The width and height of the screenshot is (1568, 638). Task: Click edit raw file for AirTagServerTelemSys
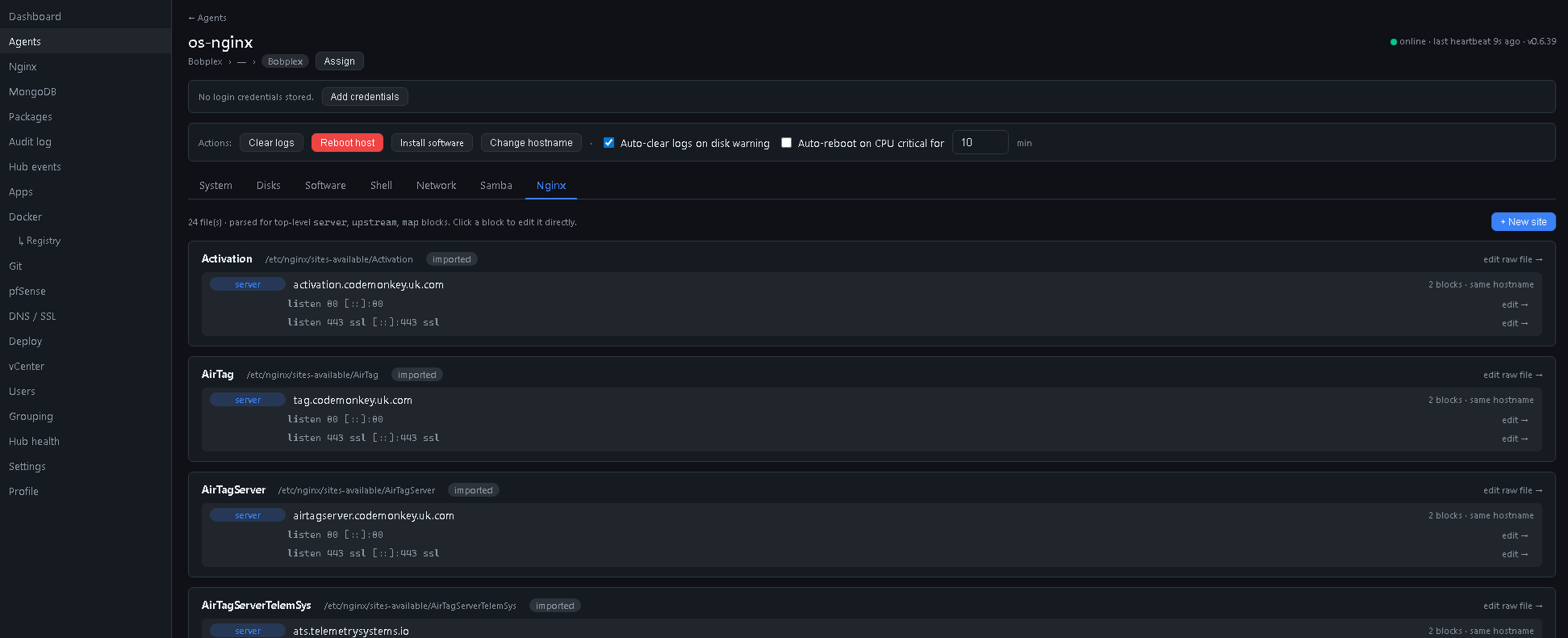(x=1512, y=607)
